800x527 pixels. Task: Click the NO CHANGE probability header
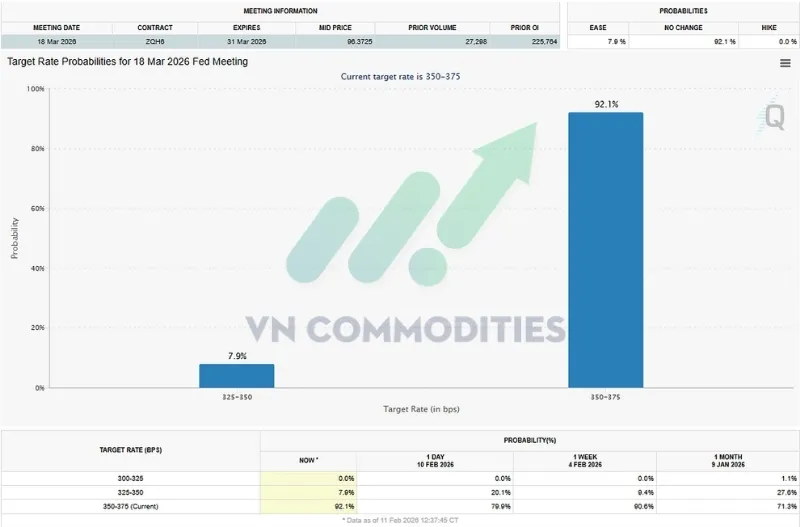(x=683, y=28)
